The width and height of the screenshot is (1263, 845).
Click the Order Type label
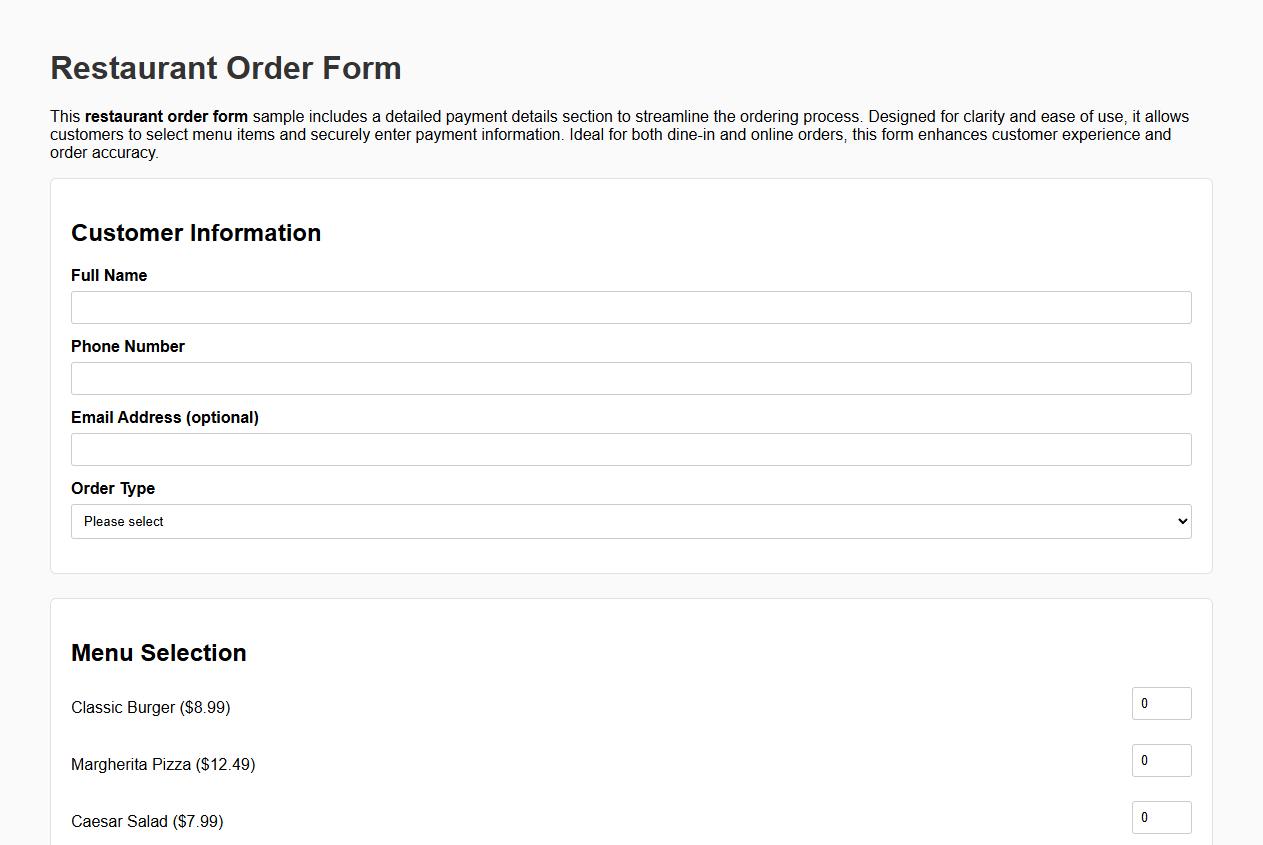(113, 488)
